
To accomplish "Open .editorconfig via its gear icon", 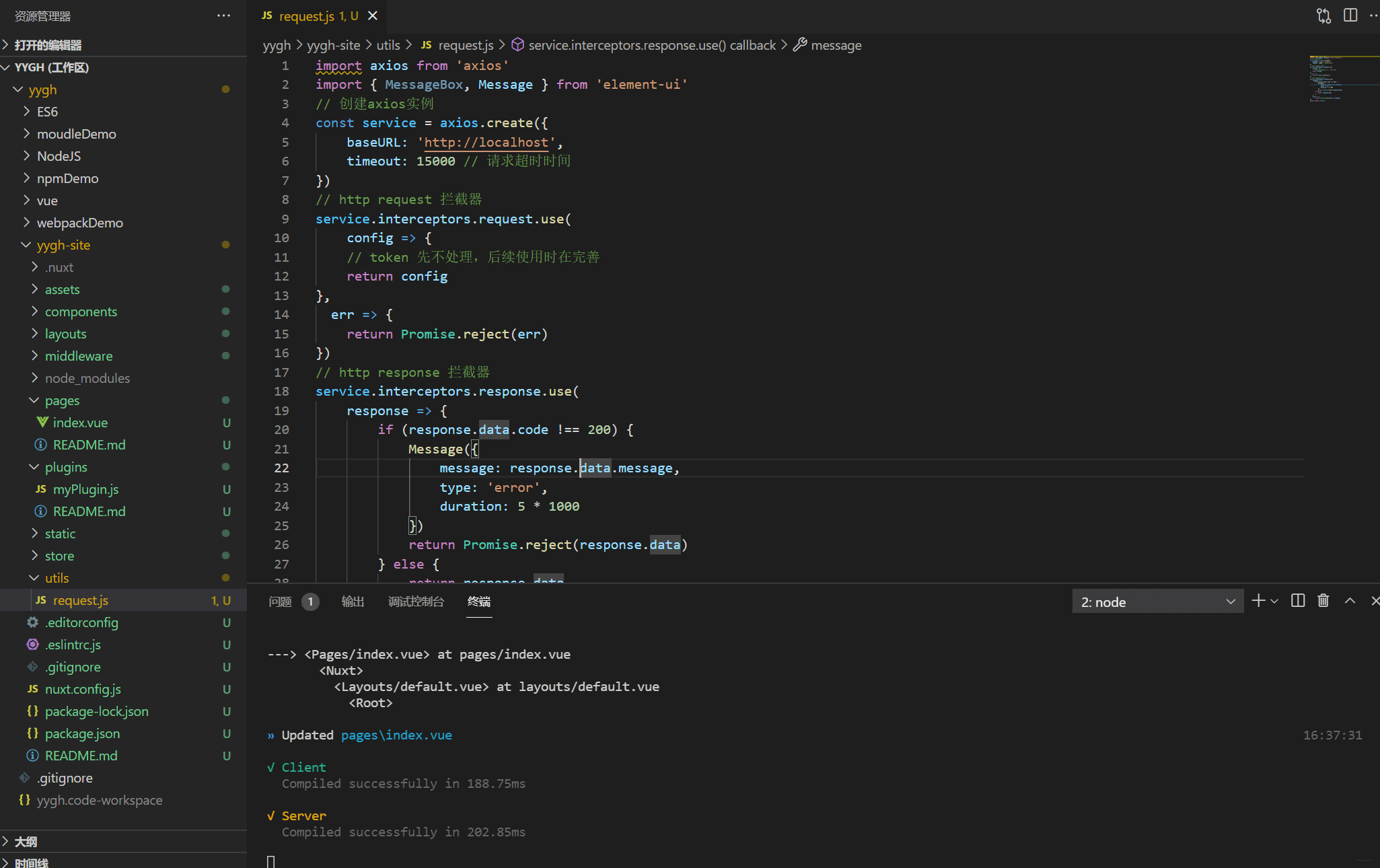I will pos(32,622).
